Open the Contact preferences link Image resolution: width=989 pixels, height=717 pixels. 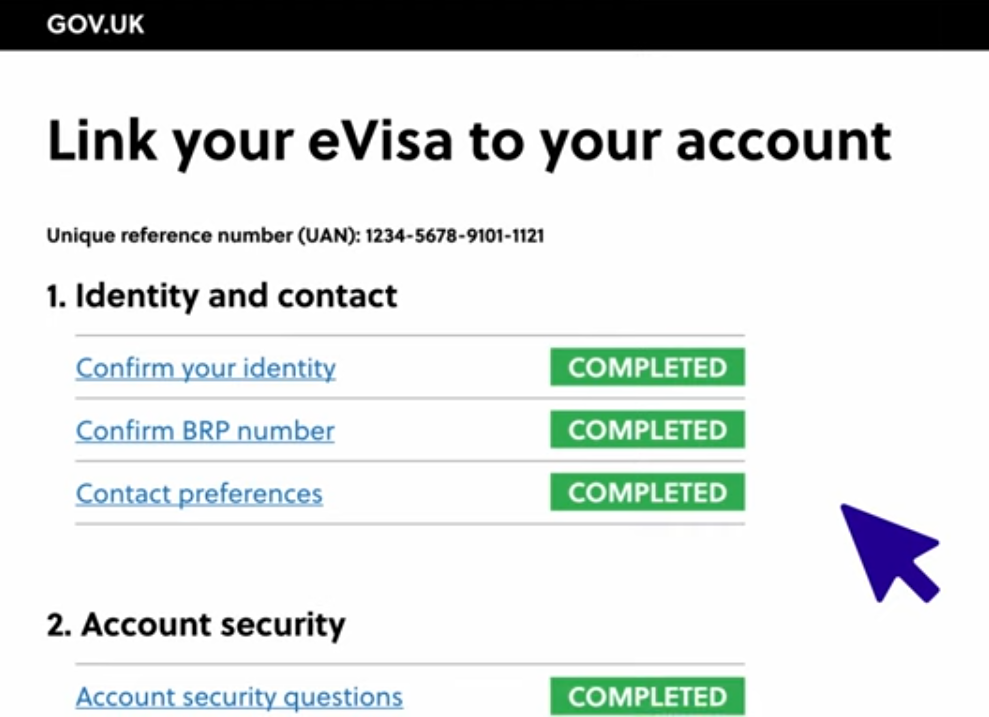(199, 494)
